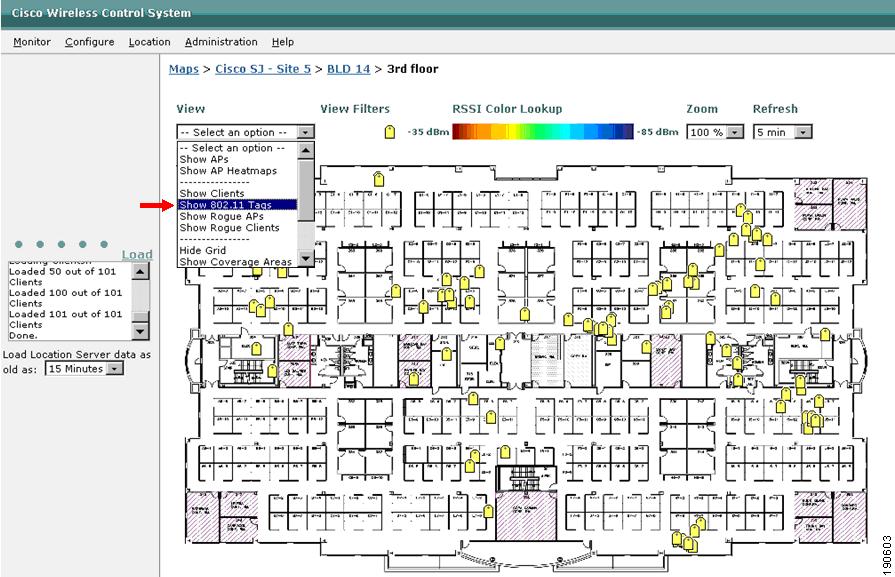Click the View list scrollbar thumb

coord(306,190)
